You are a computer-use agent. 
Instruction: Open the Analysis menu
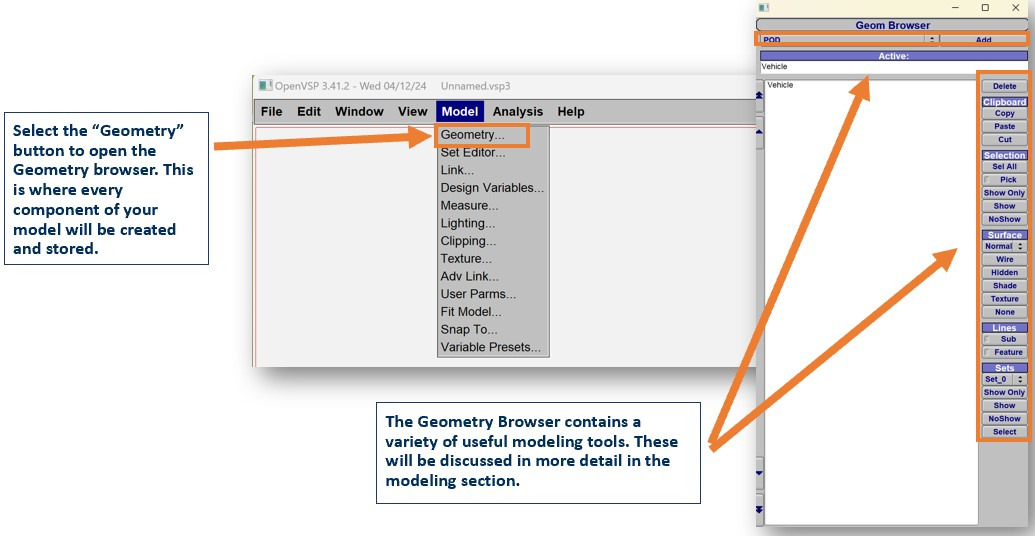(517, 112)
